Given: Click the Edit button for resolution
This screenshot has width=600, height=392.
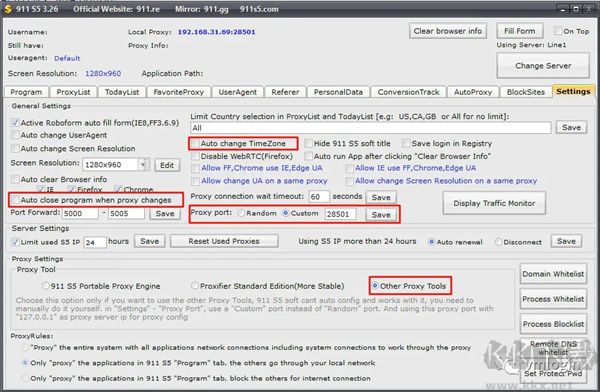Looking at the screenshot, I should [167, 165].
